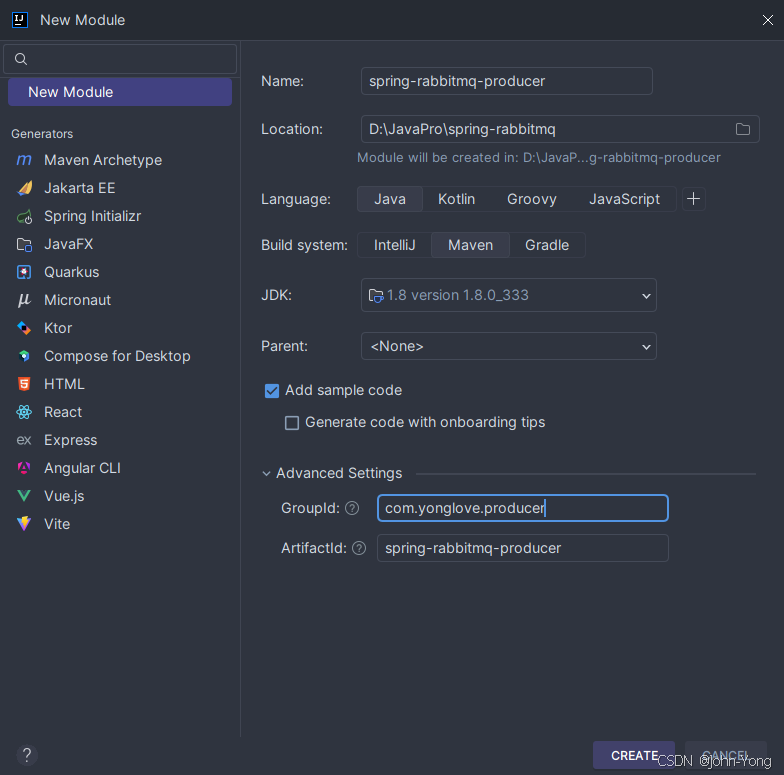
Task: Click the GroupId help question icon
Action: click(352, 508)
